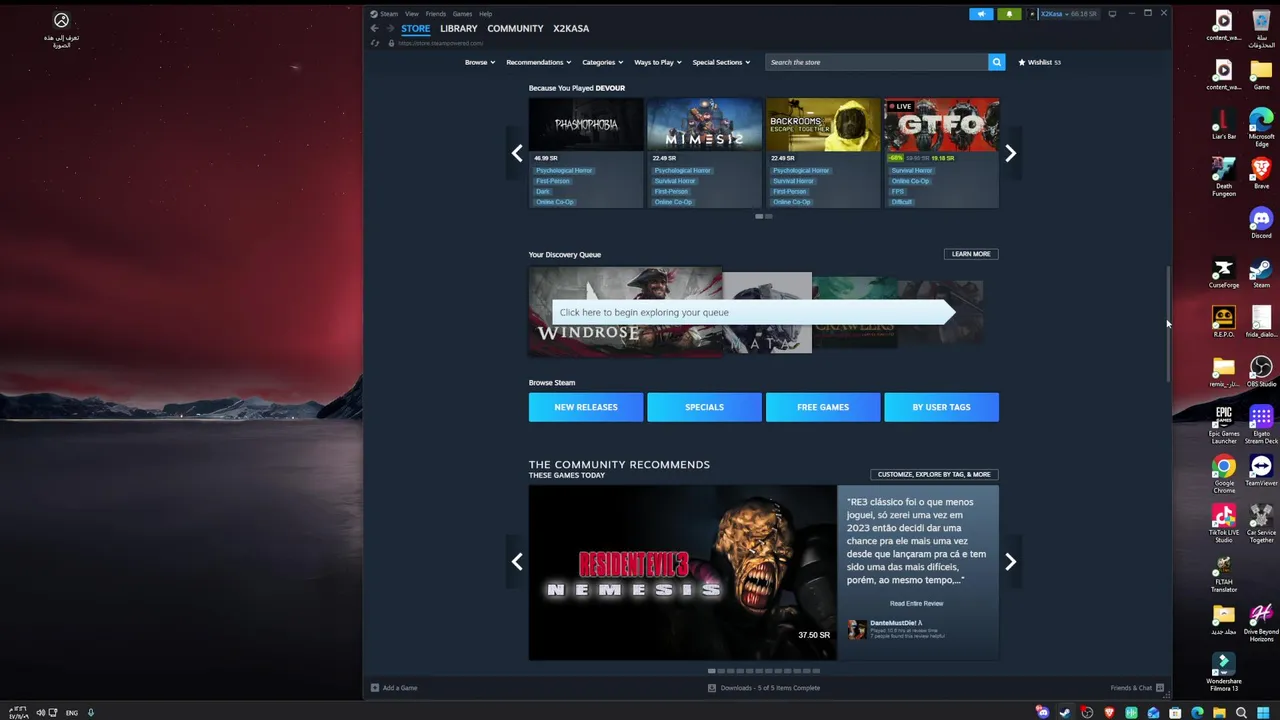Expand the Categories dropdown

602,62
